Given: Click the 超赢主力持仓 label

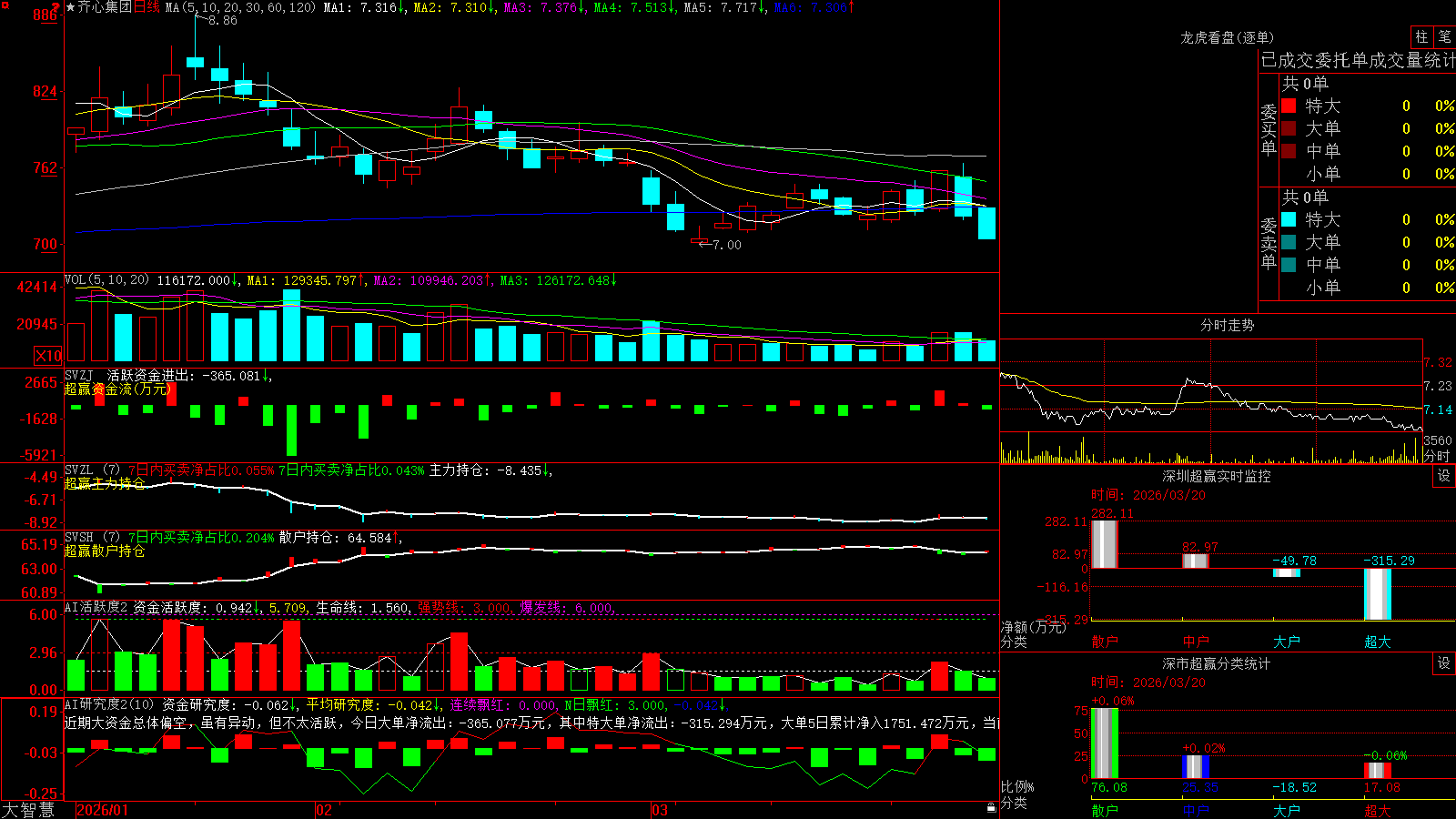Looking at the screenshot, I should click(x=105, y=483).
